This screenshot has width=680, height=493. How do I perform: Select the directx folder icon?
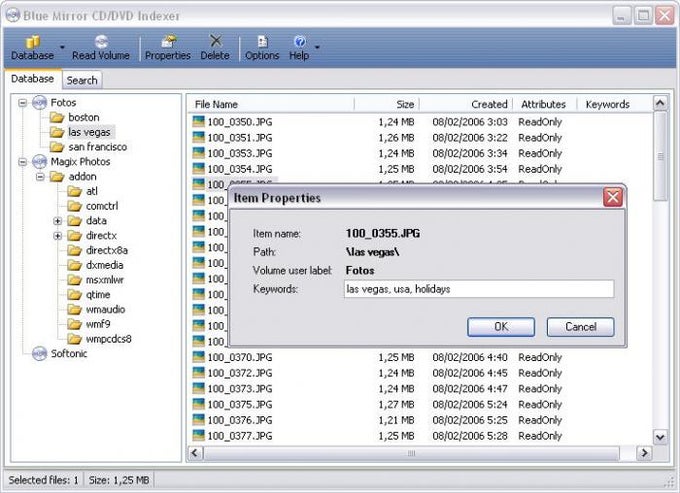point(75,235)
